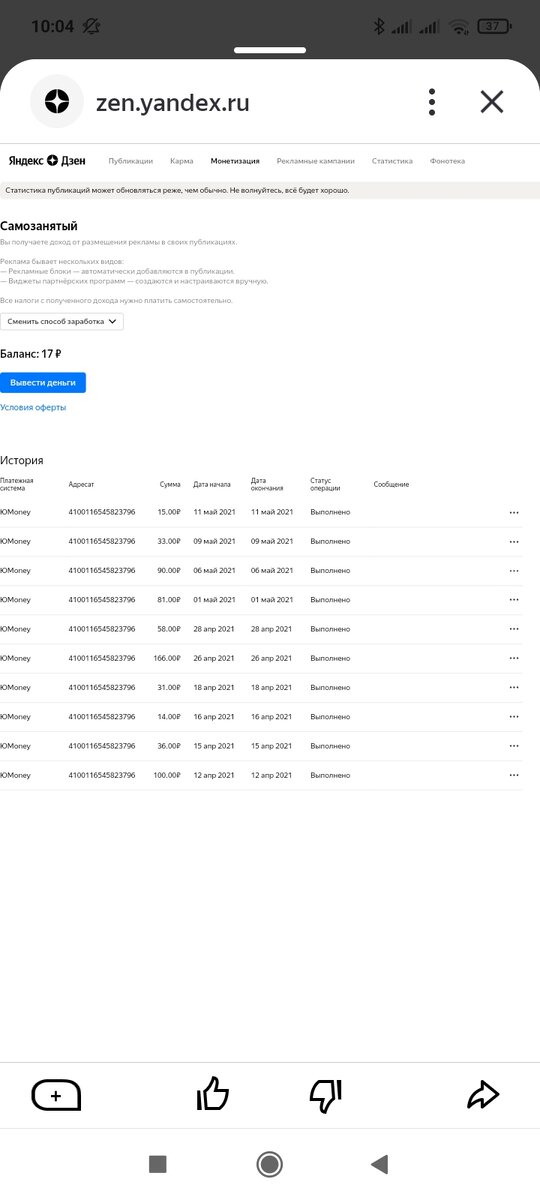Viewport: 540px width, 1200px height.
Task: Tap the site compass icon
Action: pos(57,101)
